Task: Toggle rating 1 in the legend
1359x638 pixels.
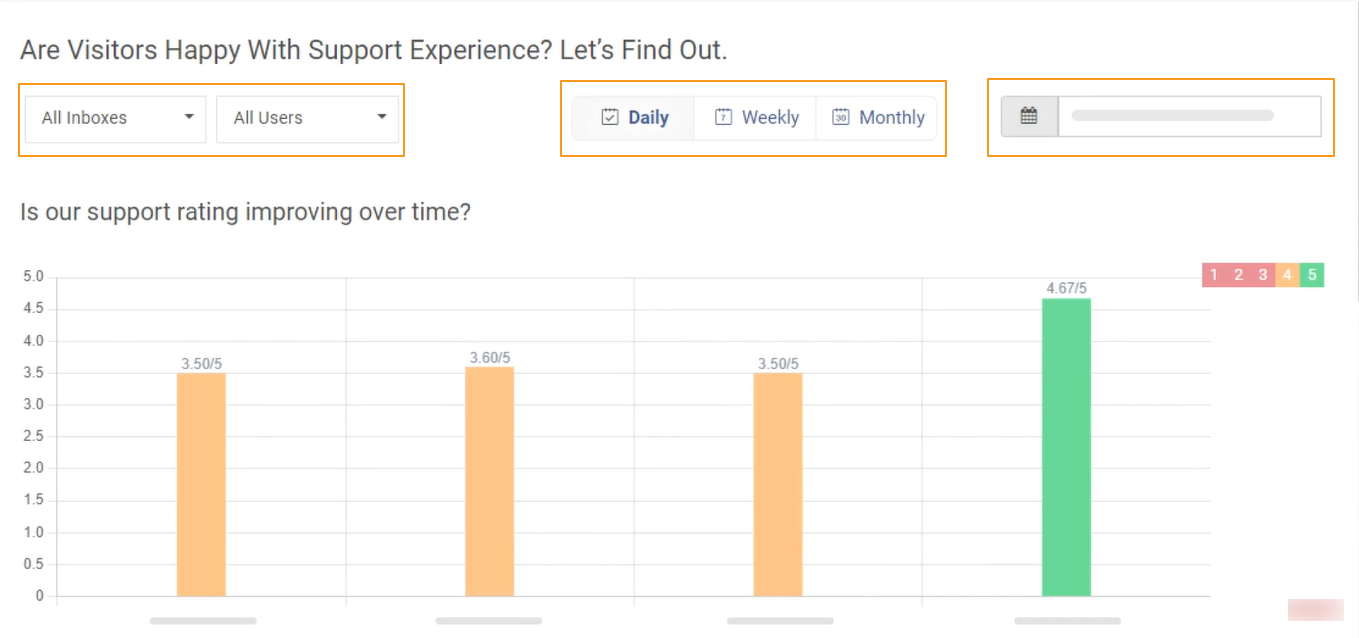Action: pyautogui.click(x=1214, y=275)
